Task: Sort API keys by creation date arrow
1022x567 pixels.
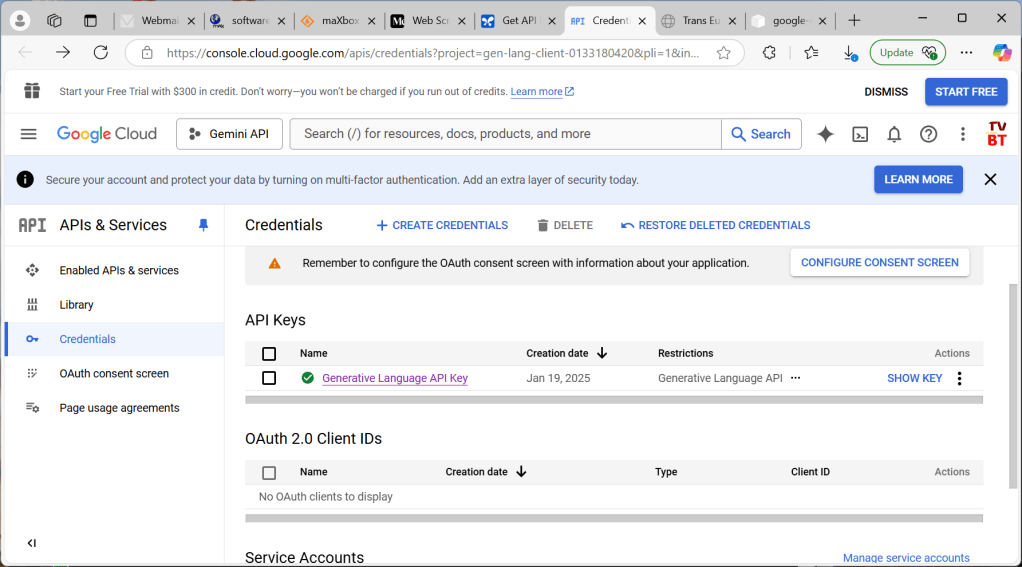Action: click(602, 353)
